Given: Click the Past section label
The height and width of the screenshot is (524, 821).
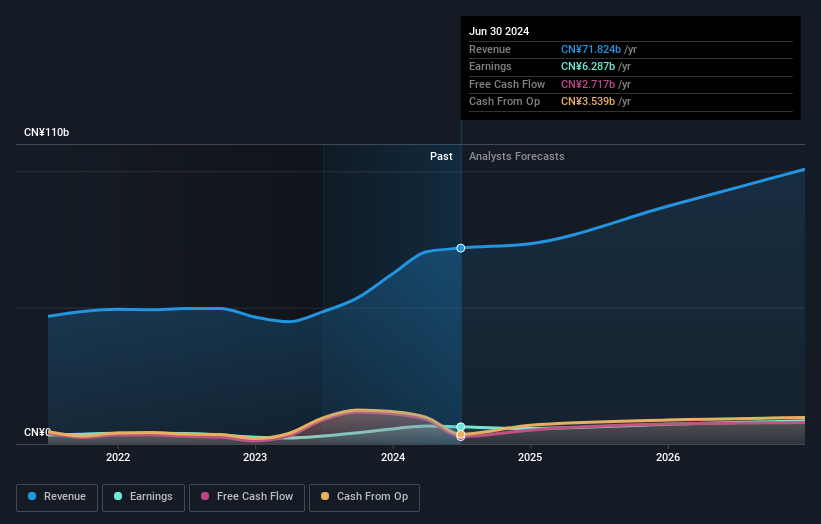Looking at the screenshot, I should (441, 157).
